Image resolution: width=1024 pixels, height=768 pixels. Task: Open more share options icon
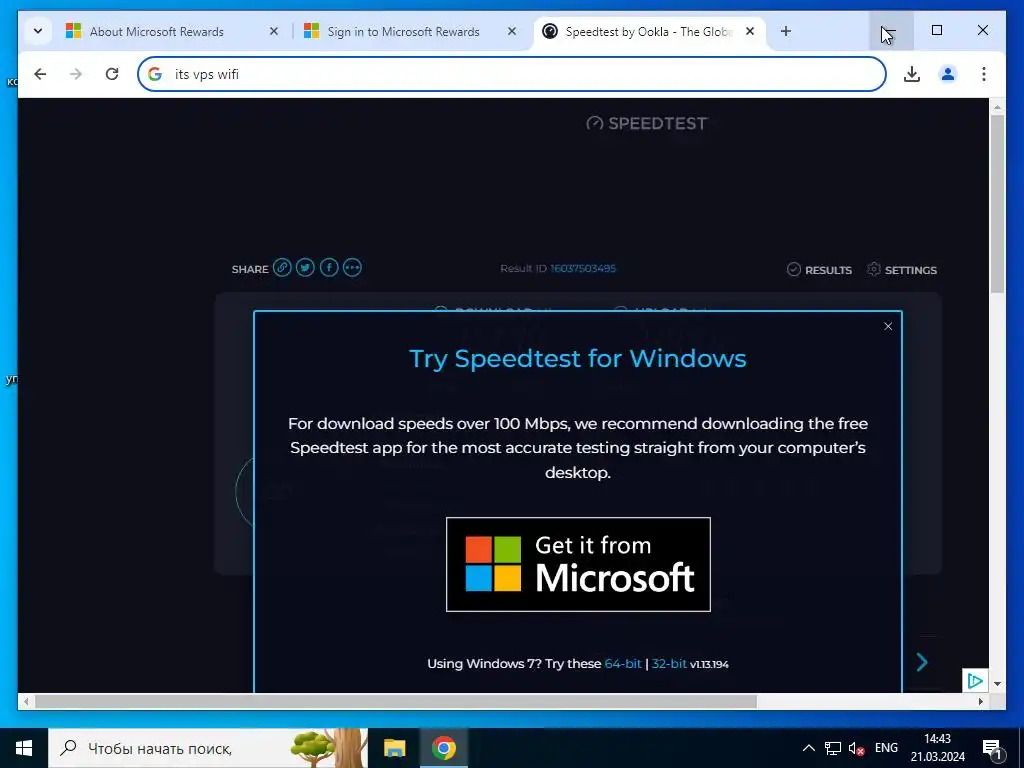pyautogui.click(x=352, y=268)
